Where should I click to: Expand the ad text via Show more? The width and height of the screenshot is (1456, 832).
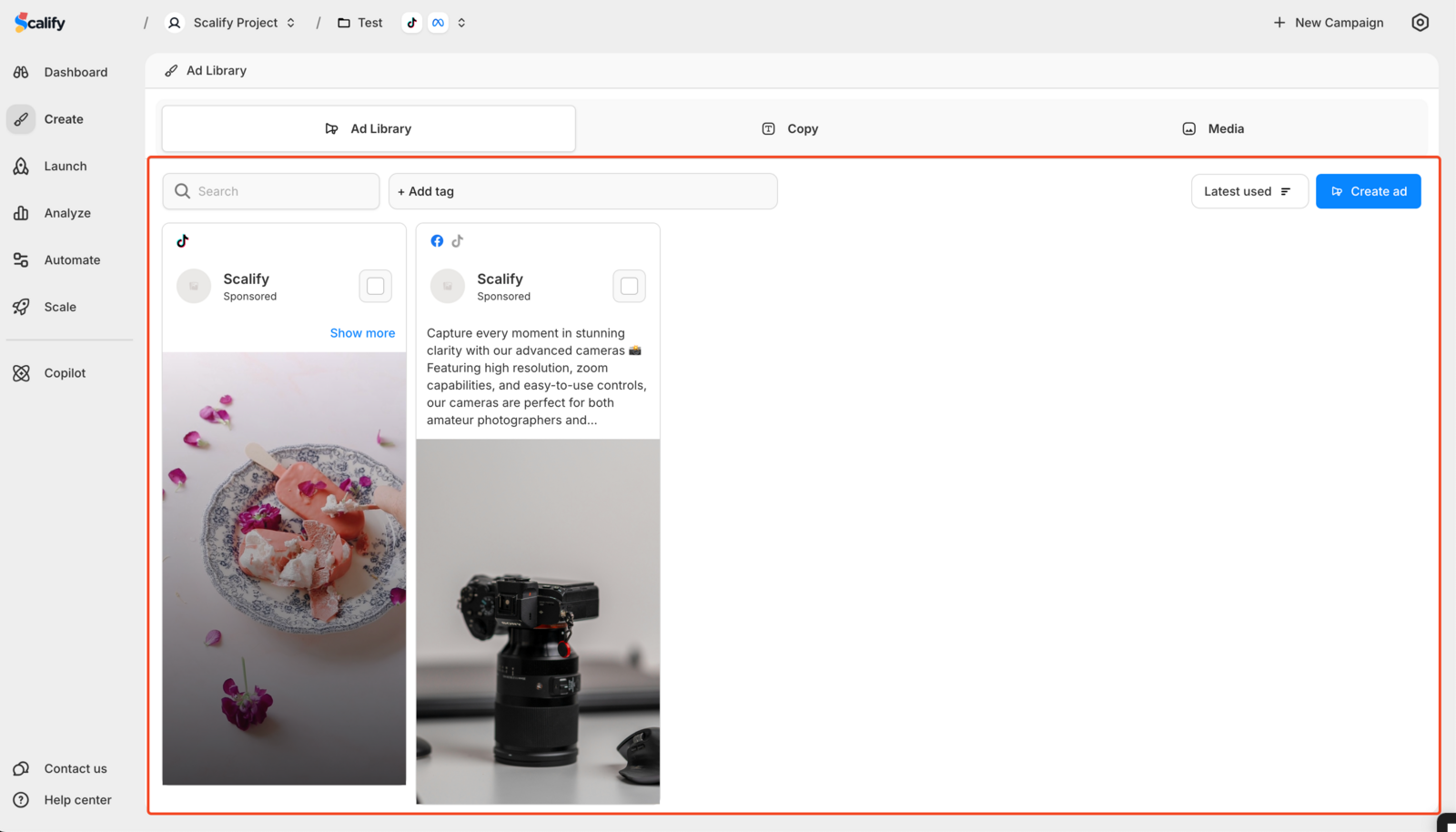pos(362,332)
